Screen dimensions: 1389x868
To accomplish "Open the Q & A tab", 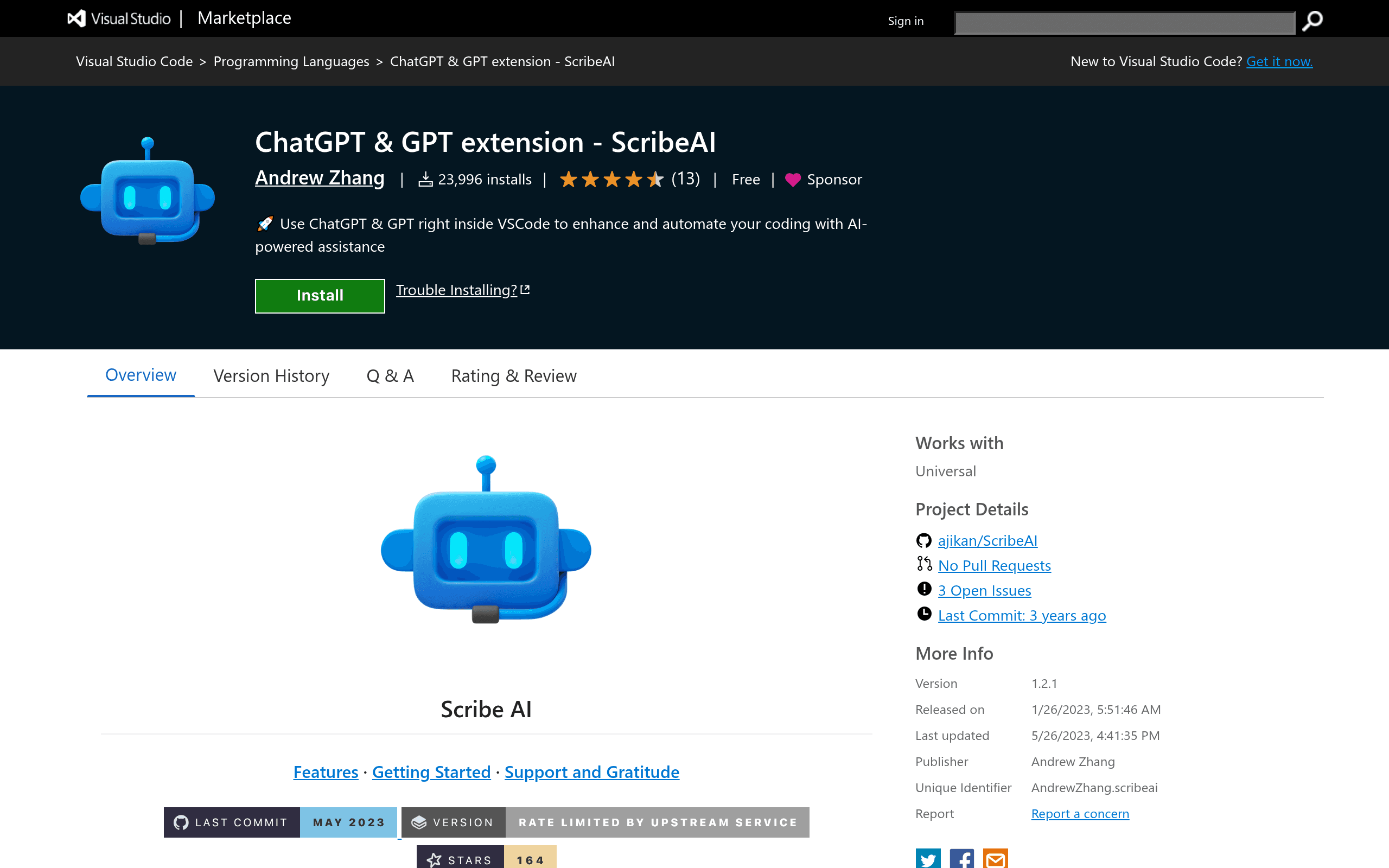I will point(390,376).
